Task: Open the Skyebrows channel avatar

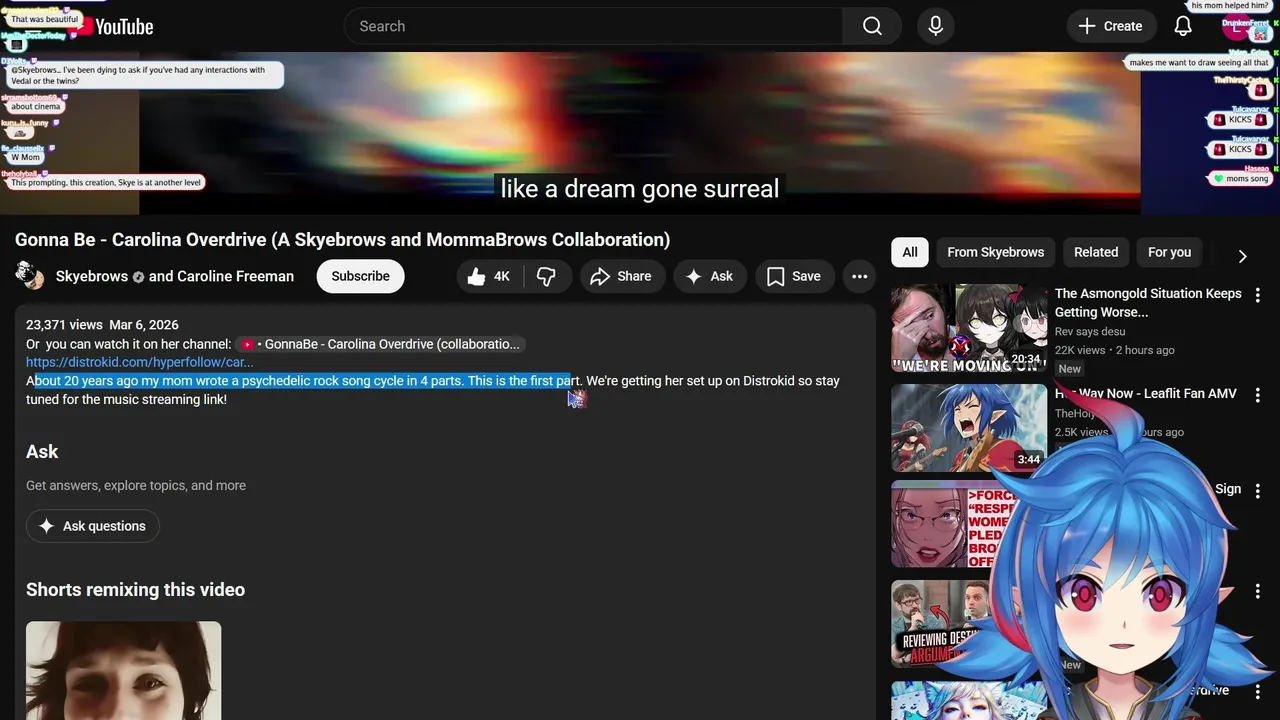Action: (30, 276)
